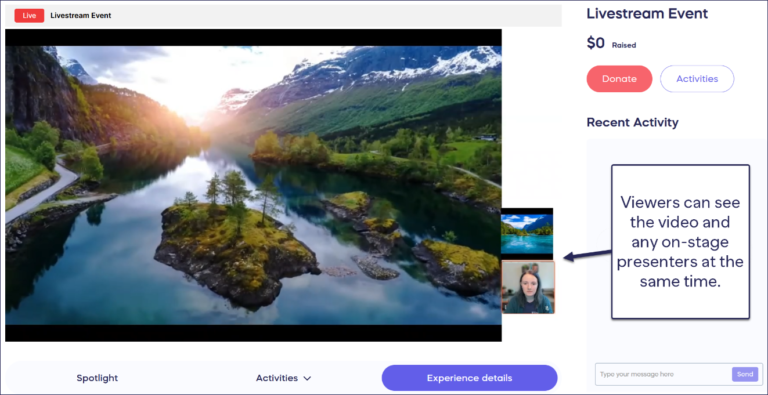Click the Livestream Event title in sidebar
The height and width of the screenshot is (395, 768).
647,13
